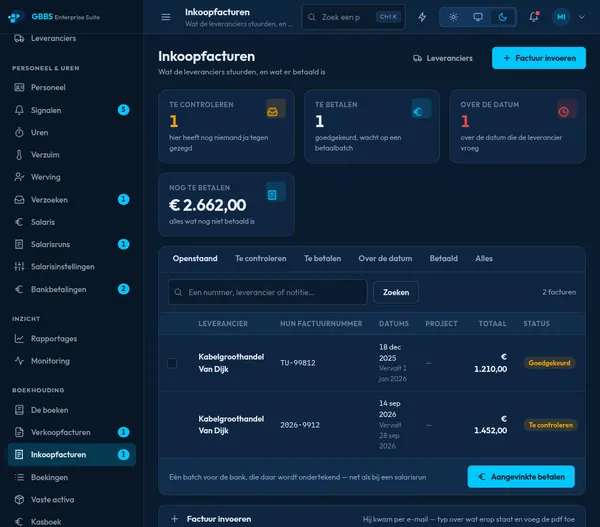The image size is (600, 527).
Task: Switch to the Alles tab
Action: (x=484, y=258)
